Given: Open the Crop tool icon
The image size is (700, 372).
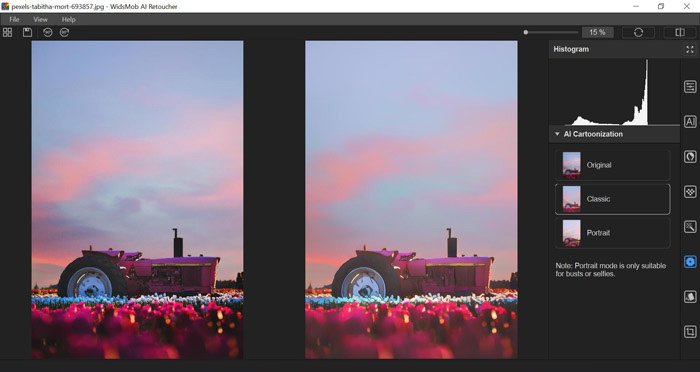Looking at the screenshot, I should pyautogui.click(x=690, y=332).
